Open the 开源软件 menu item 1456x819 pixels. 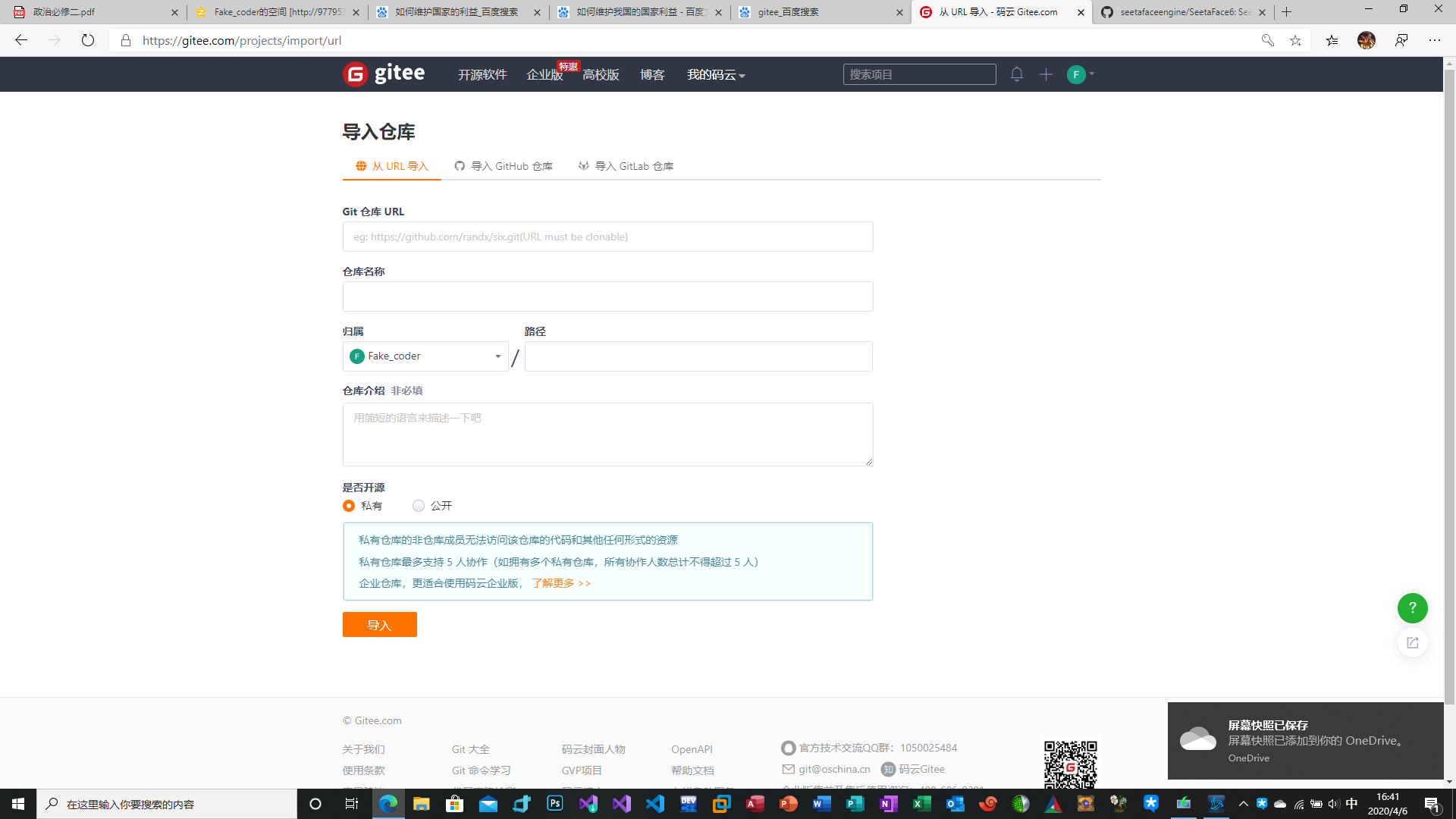(x=482, y=75)
